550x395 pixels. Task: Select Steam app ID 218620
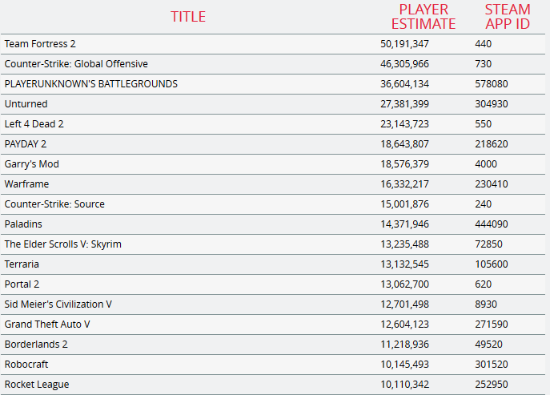point(491,144)
